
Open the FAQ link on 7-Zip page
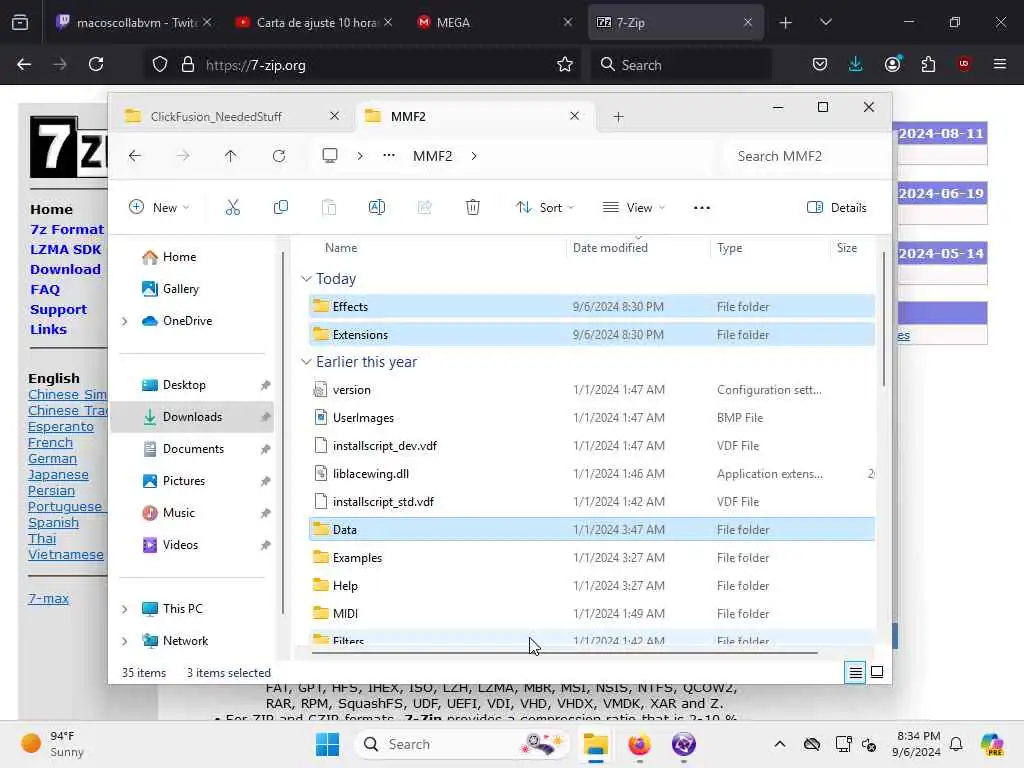tap(44, 289)
